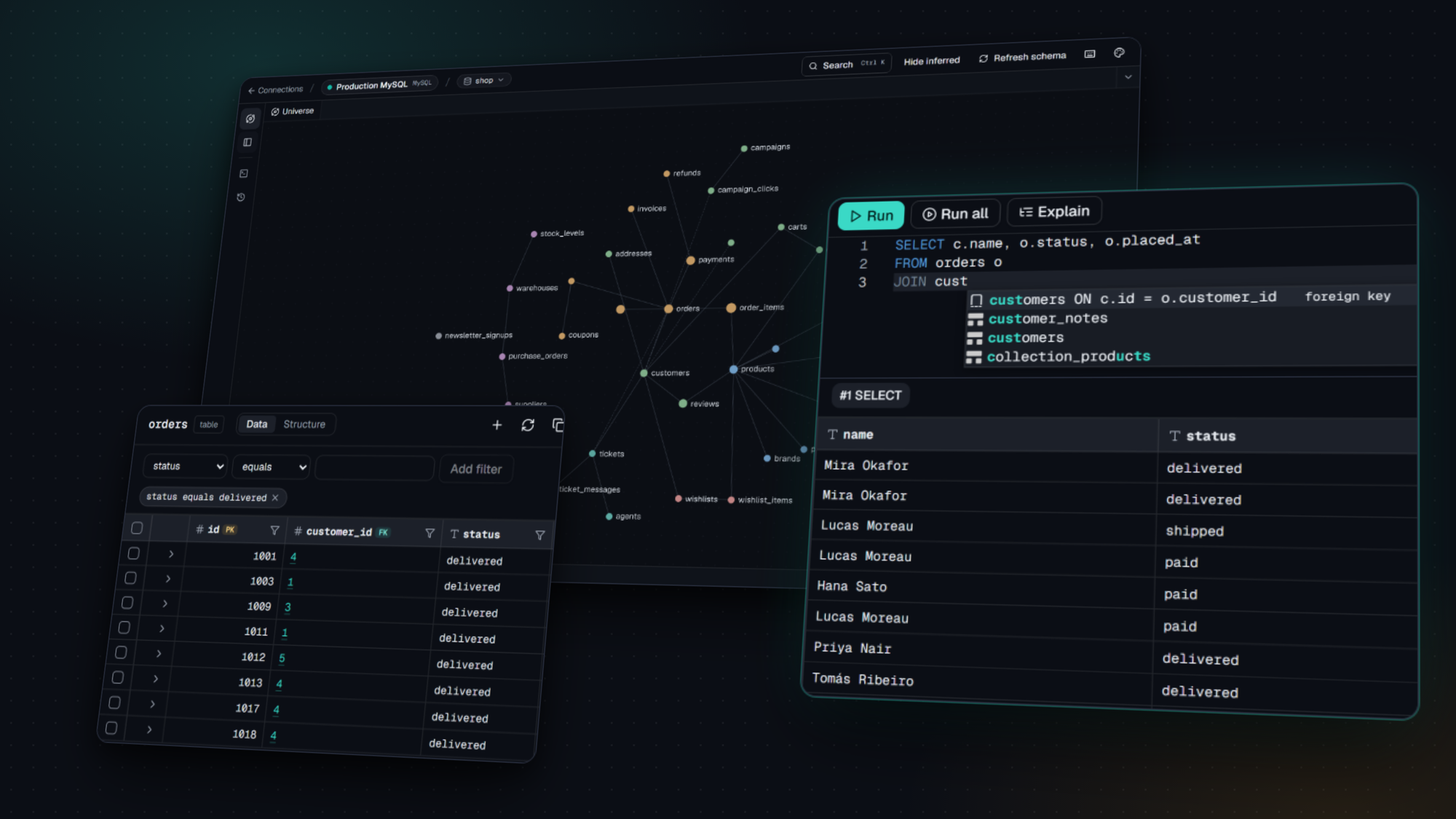
Task: Select the #1 SELECT result tab
Action: (x=871, y=395)
